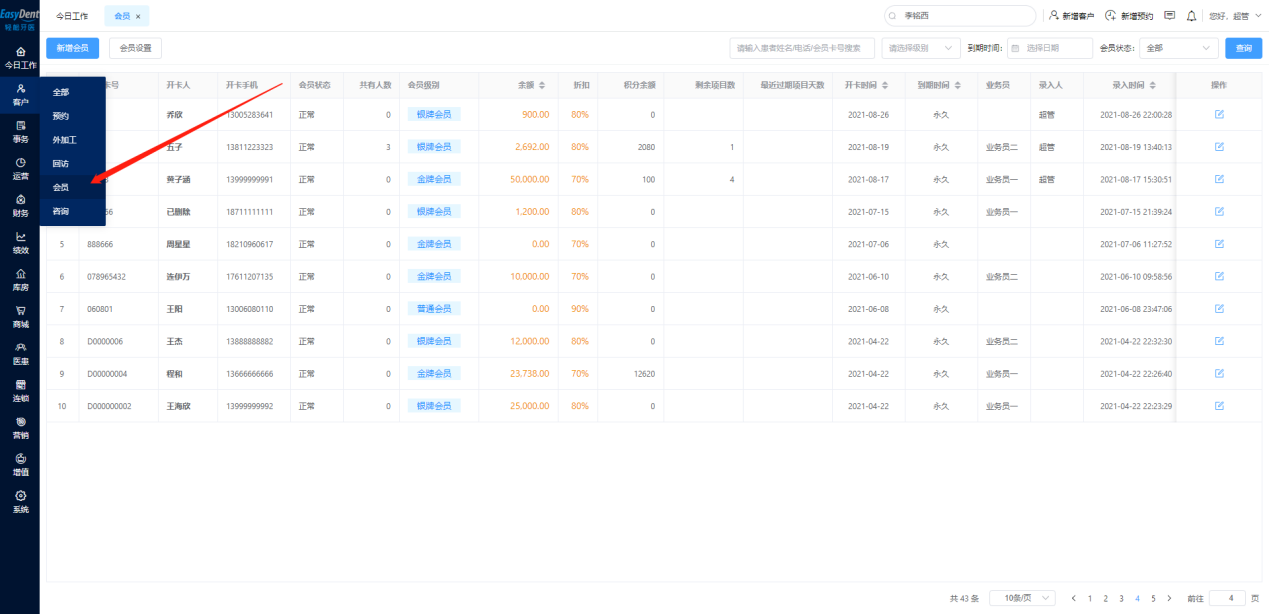Click balance 23,738.00 in 程和's row

coord(529,374)
